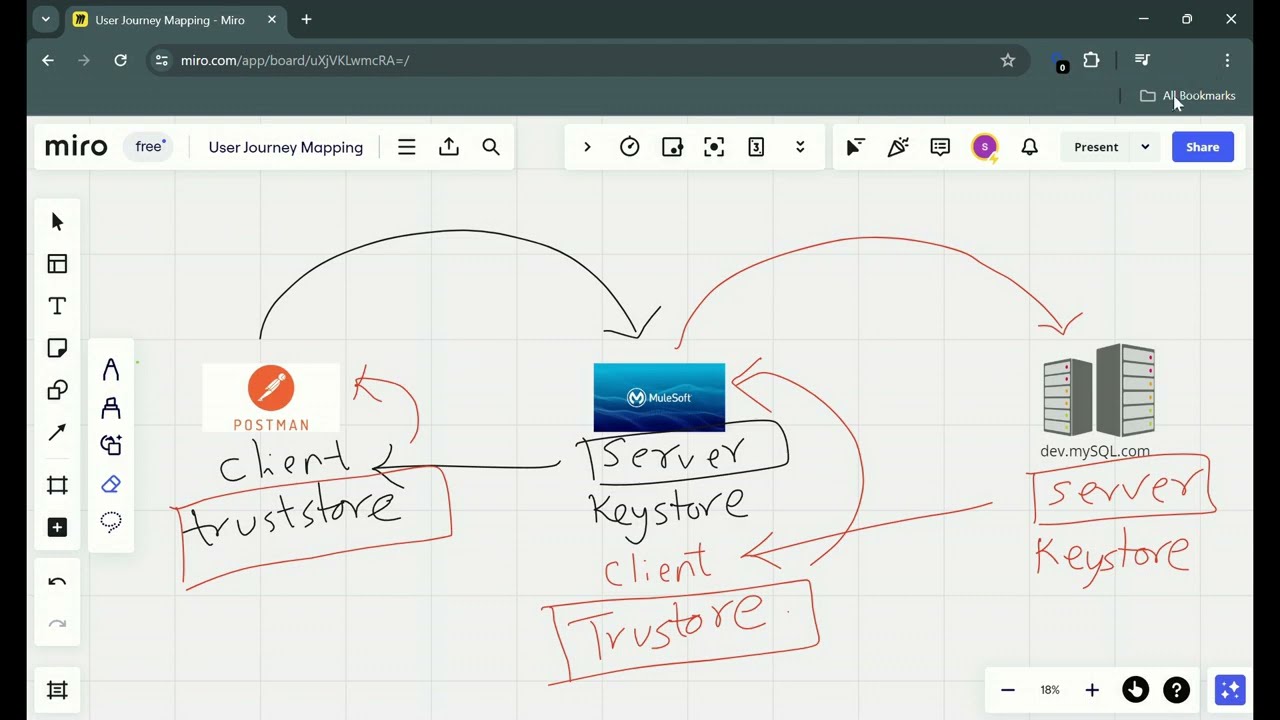Click the blue Share button
The height and width of the screenshot is (720, 1280).
pyautogui.click(x=1202, y=147)
